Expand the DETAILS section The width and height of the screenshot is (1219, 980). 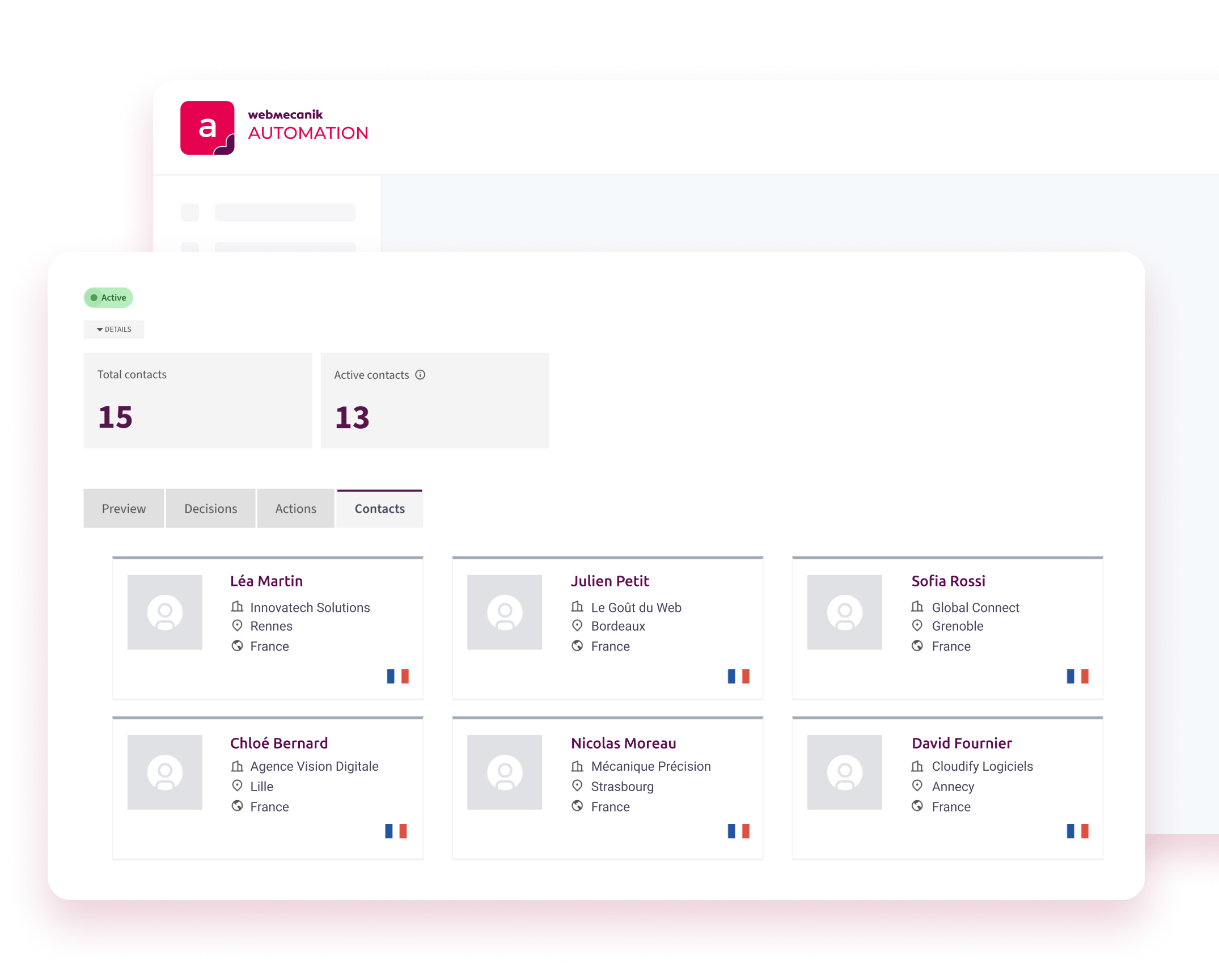(x=113, y=329)
